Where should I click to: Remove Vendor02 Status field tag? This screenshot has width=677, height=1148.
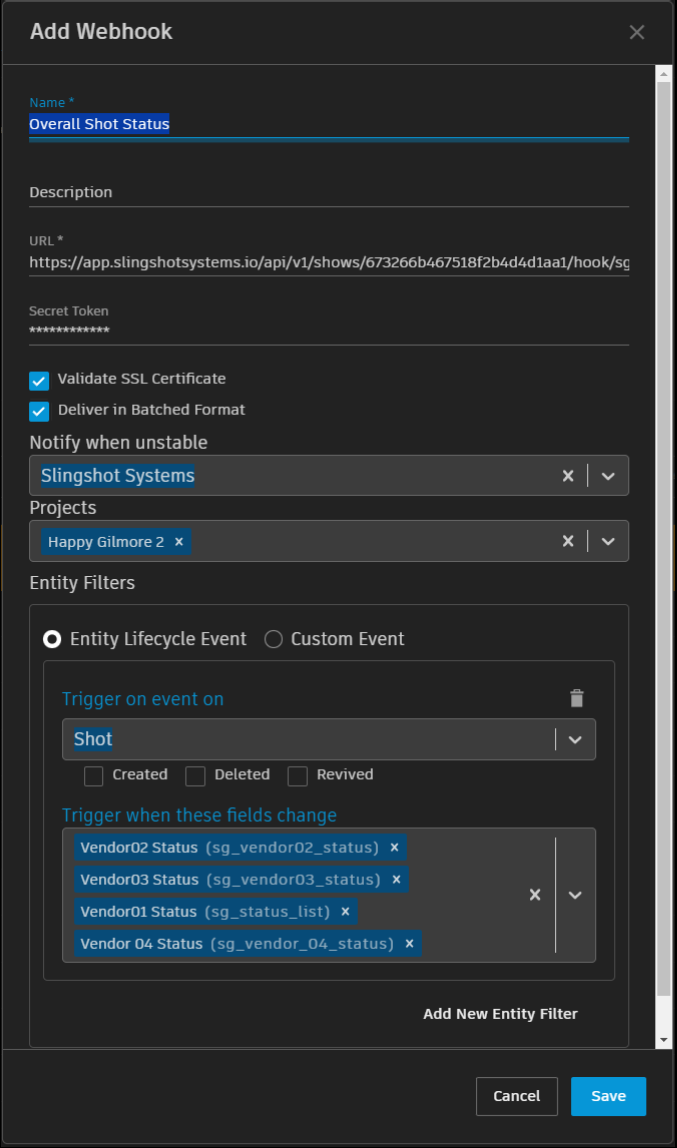tap(394, 847)
